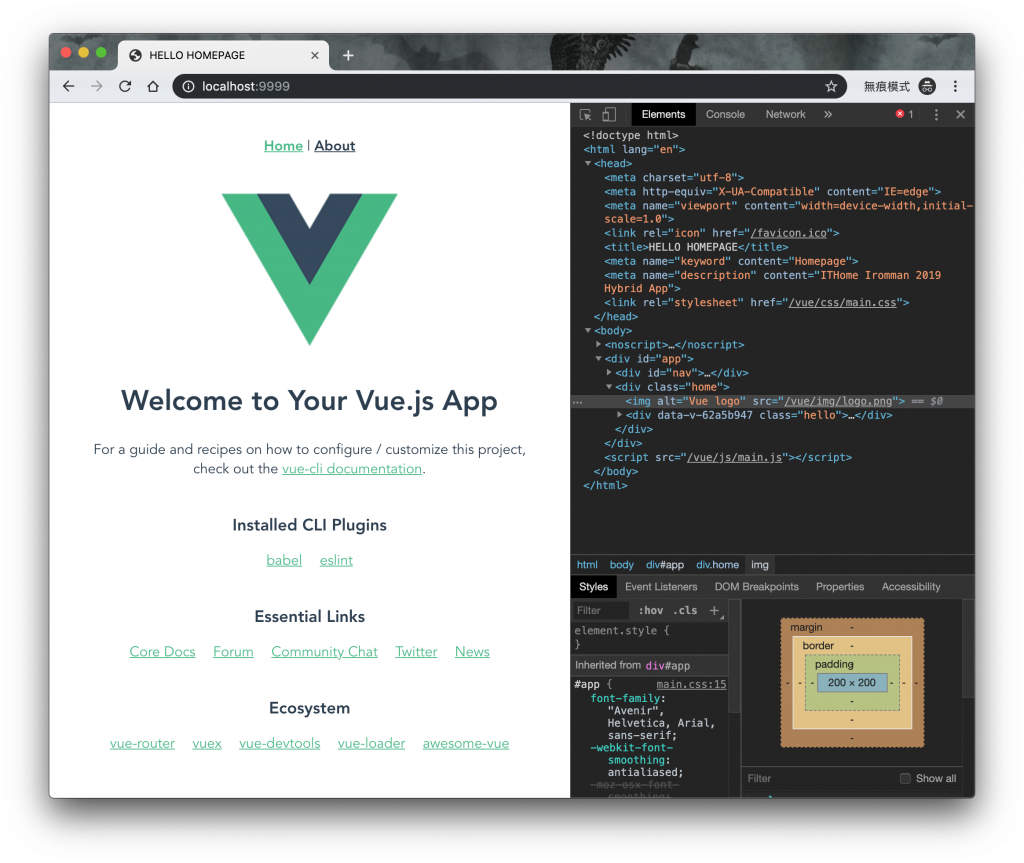Viewport: 1024px width, 863px height.
Task: Click the Home navigation link
Action: 283,146
